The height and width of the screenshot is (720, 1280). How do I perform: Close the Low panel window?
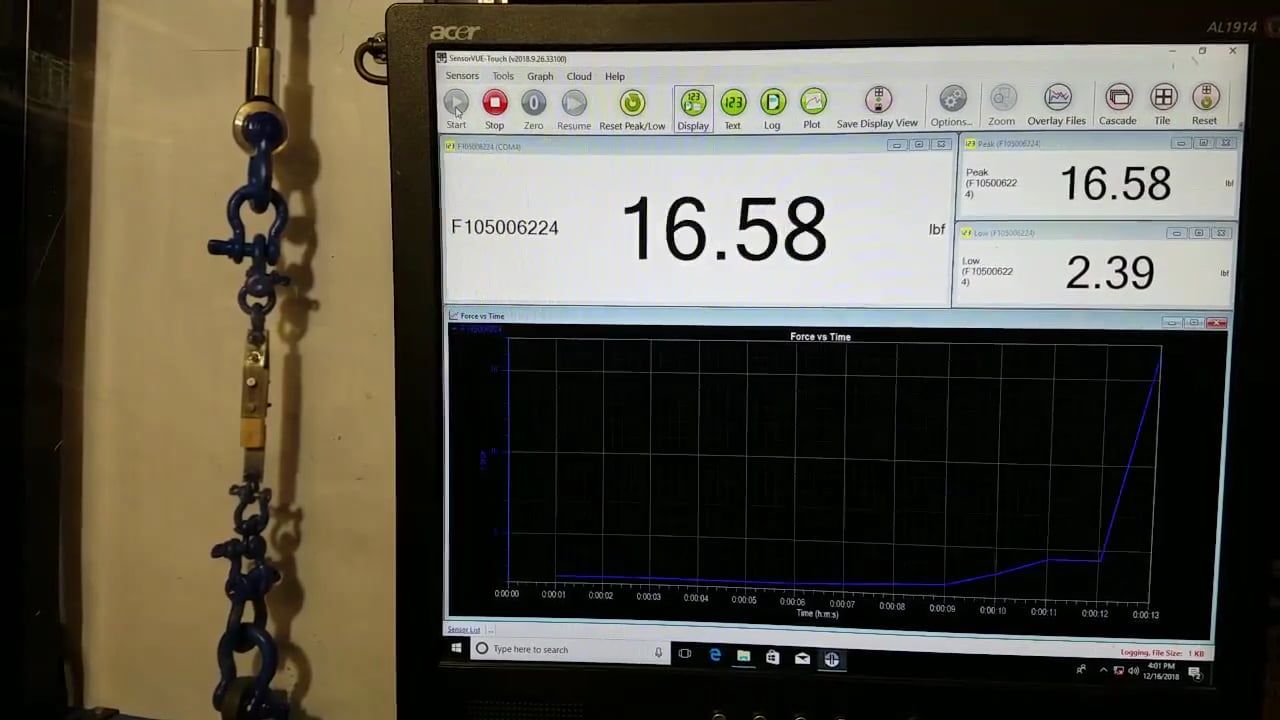pos(1221,233)
